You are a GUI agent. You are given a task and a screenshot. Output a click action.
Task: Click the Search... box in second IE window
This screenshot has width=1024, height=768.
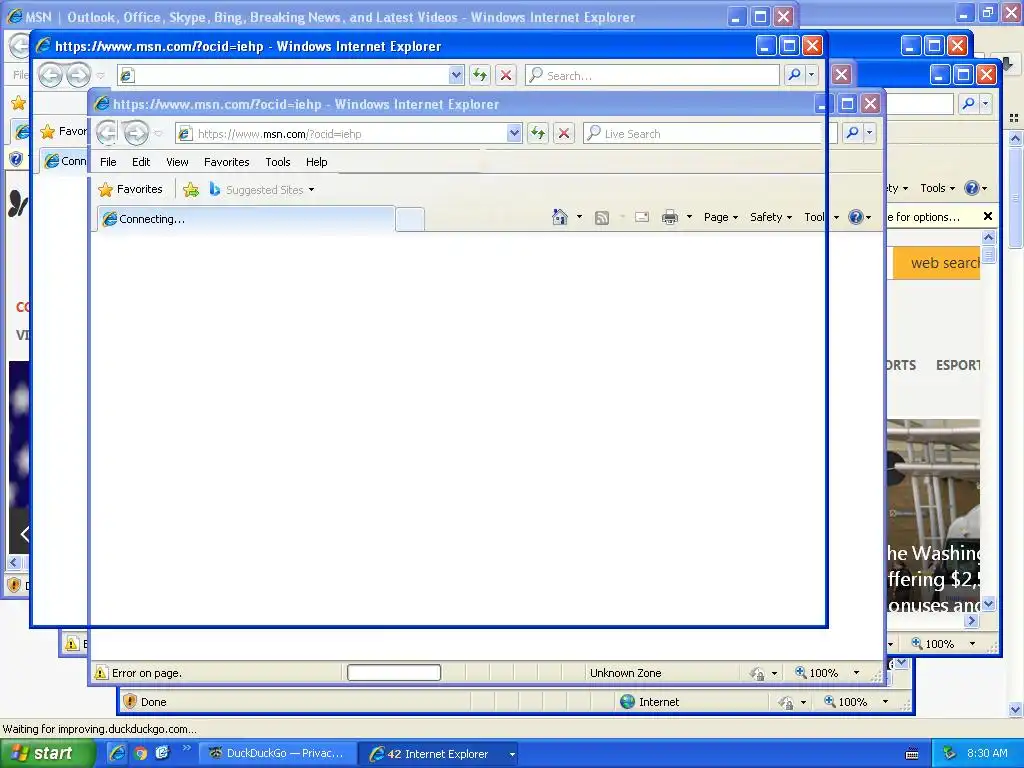coord(653,75)
